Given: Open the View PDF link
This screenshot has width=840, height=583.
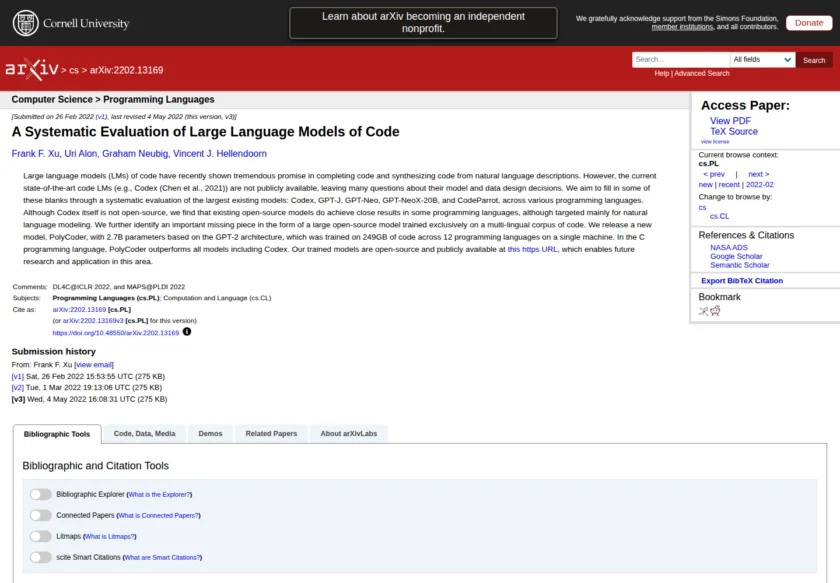Looking at the screenshot, I should click(730, 121).
